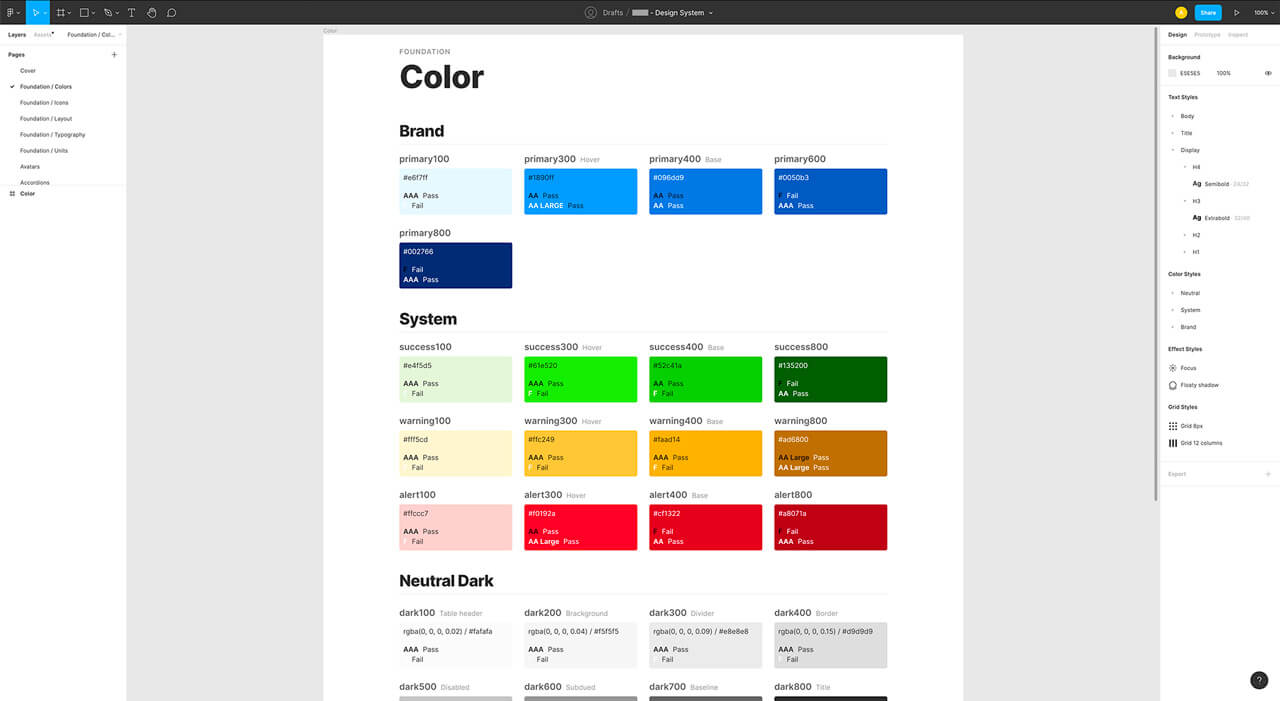Screen dimensions: 1280x701
Task: Select the Text tool
Action: [x=131, y=12]
